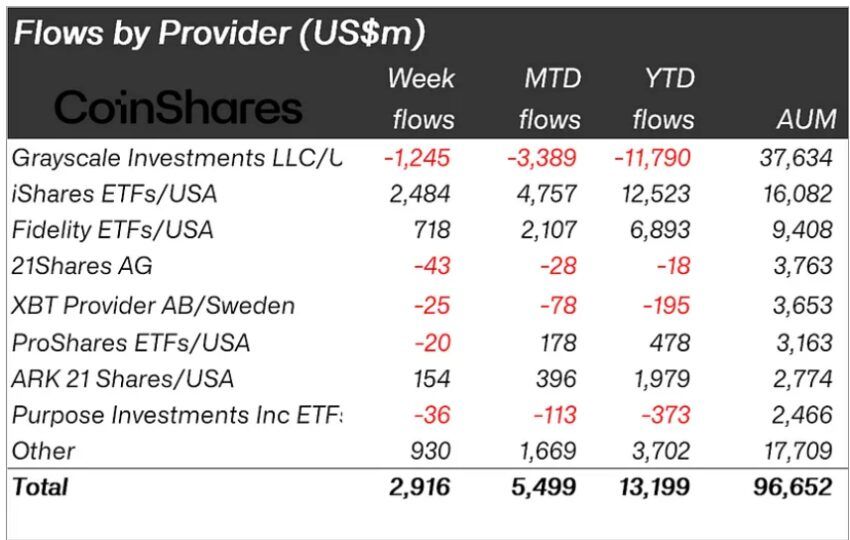The image size is (850, 540).
Task: Select the MTD flows column header
Action: [x=550, y=99]
